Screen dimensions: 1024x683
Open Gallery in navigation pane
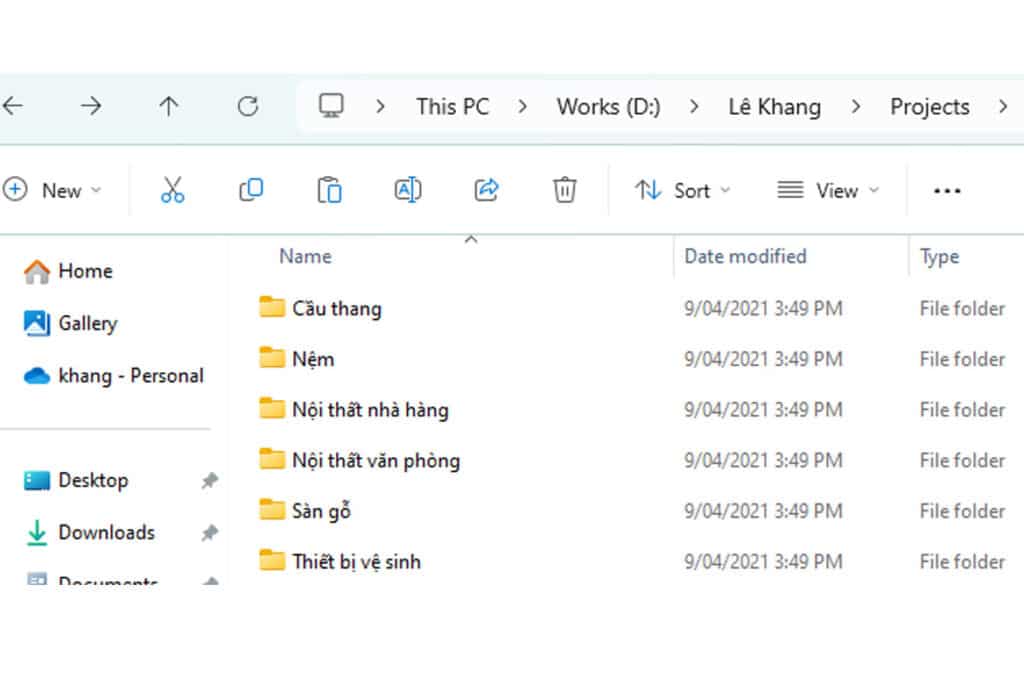70,323
